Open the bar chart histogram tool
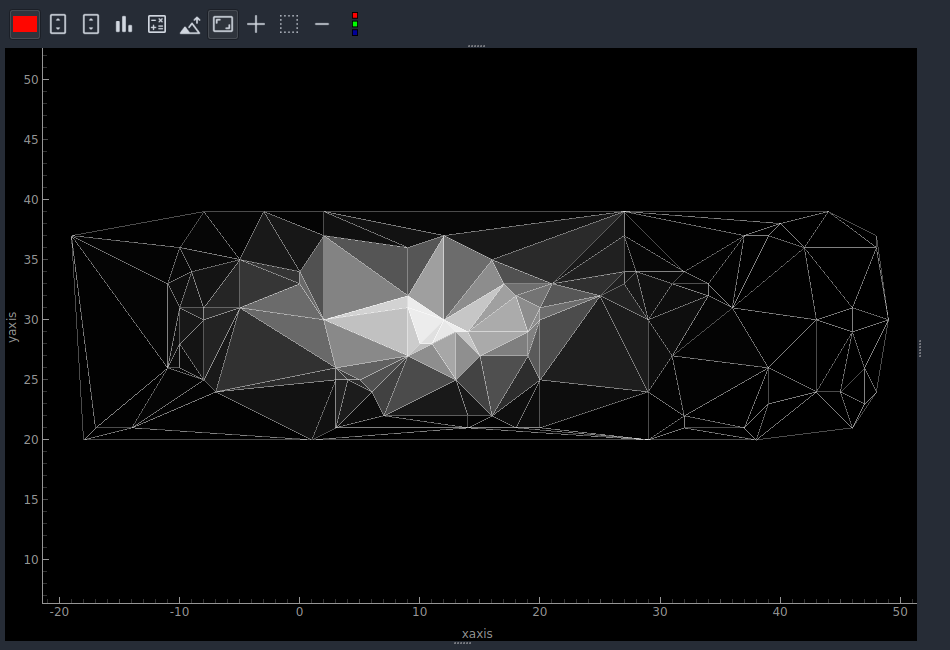The height and width of the screenshot is (650, 950). pyautogui.click(x=124, y=25)
